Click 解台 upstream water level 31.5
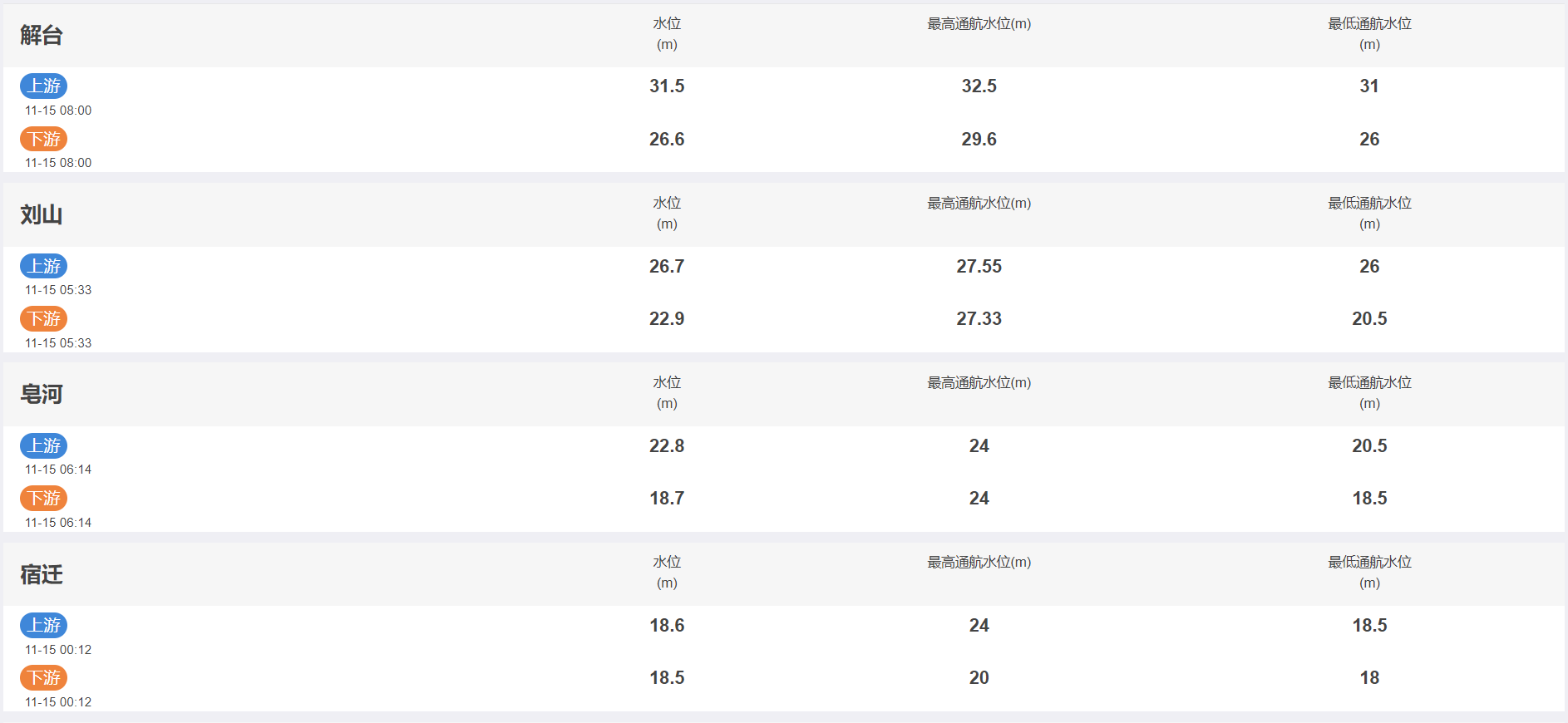 (x=667, y=86)
